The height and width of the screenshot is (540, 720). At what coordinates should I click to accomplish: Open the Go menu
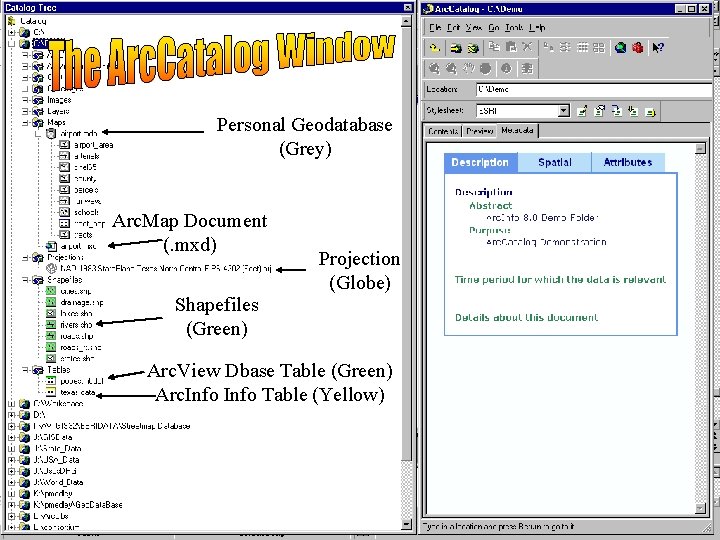click(494, 28)
